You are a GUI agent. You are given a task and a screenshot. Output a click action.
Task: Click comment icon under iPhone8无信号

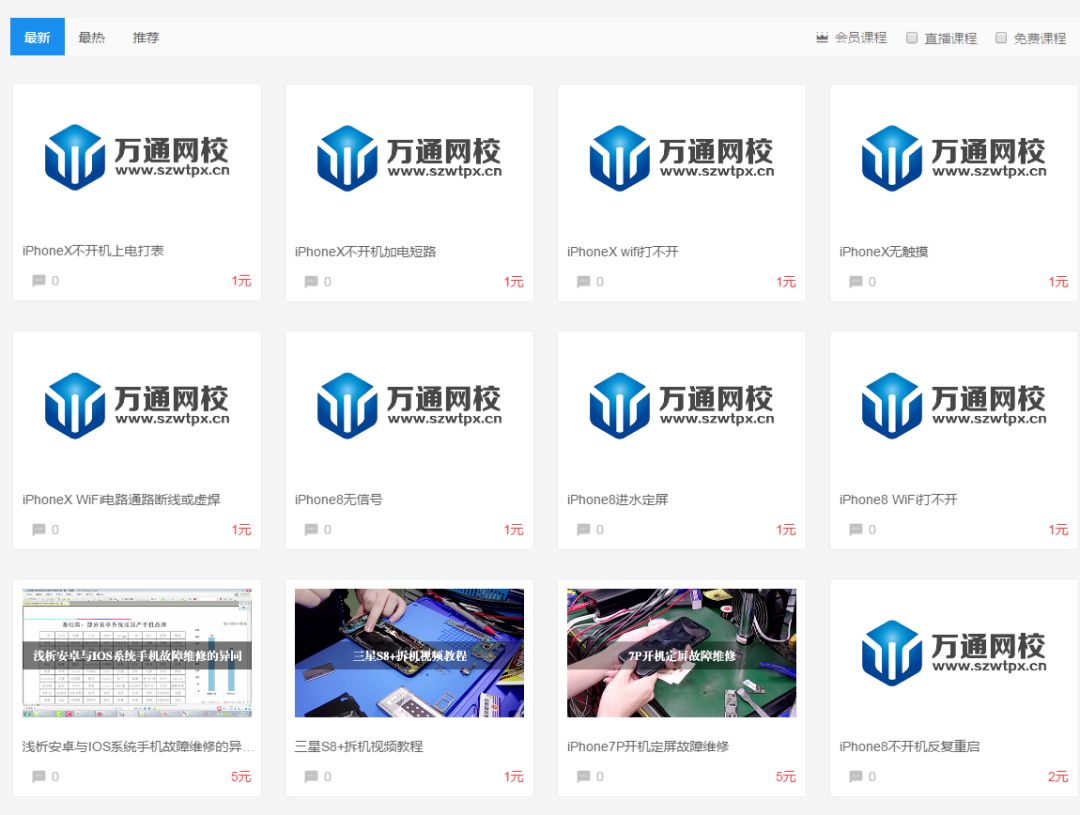pyautogui.click(x=311, y=529)
